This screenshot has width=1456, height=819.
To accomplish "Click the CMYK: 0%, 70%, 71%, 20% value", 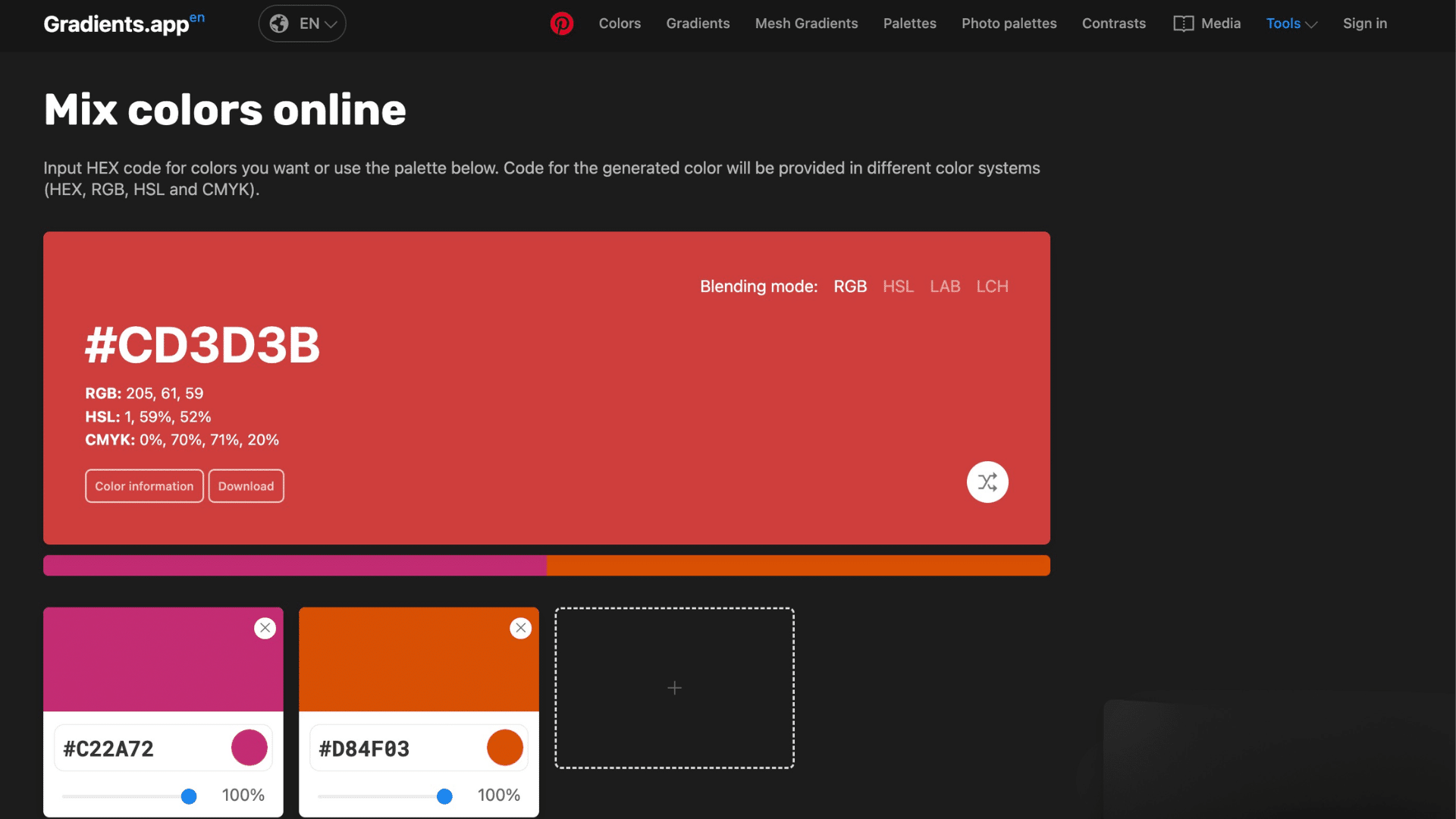I will pyautogui.click(x=182, y=440).
